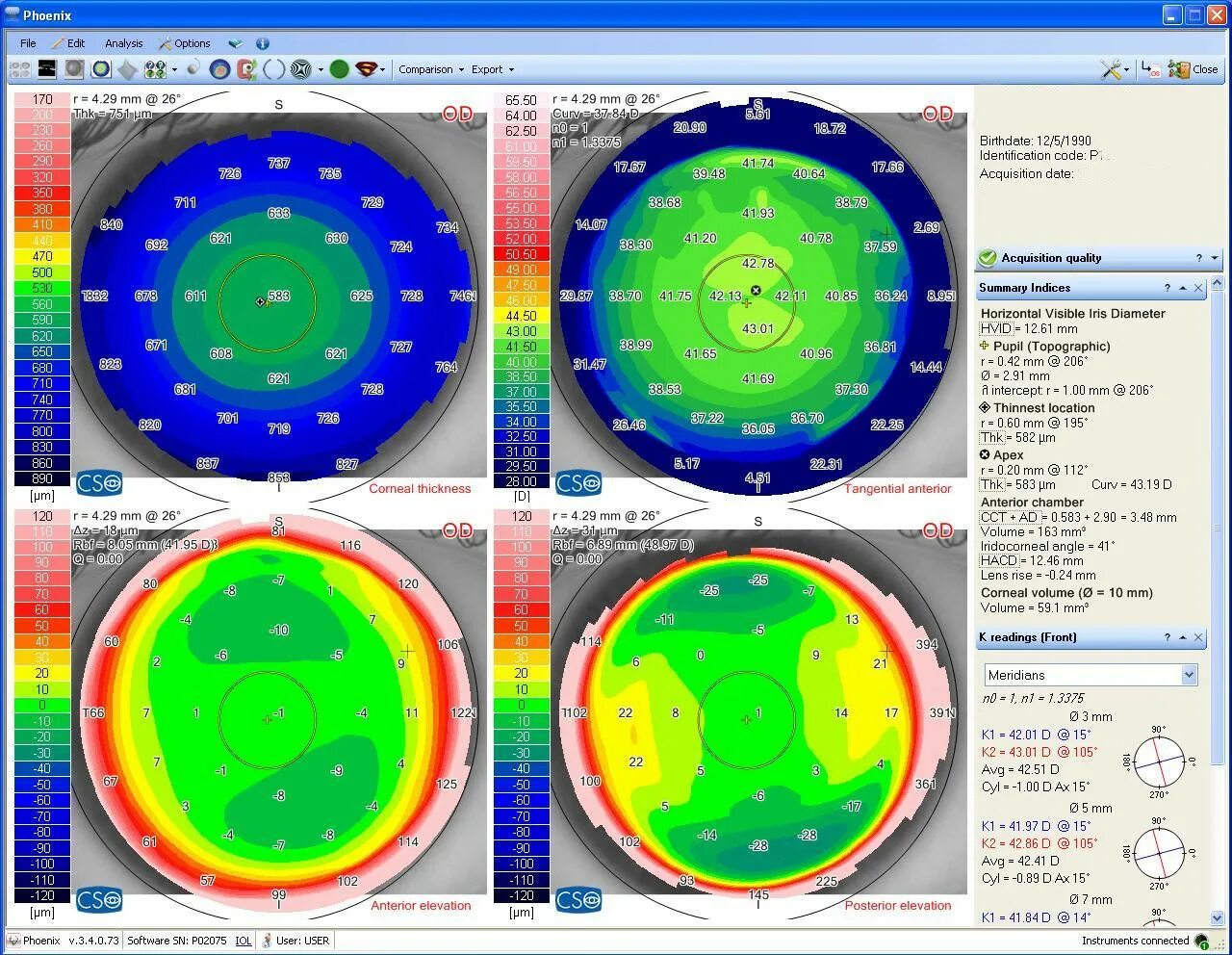Click the green circle toolbar icon
This screenshot has height=955, width=1232.
click(338, 69)
